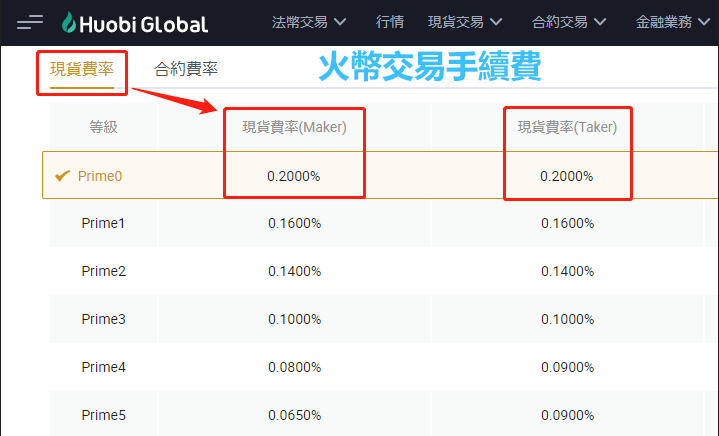Screen dimensions: 719x436
Task: Switch to the 合約費率 tab
Action: point(186,69)
